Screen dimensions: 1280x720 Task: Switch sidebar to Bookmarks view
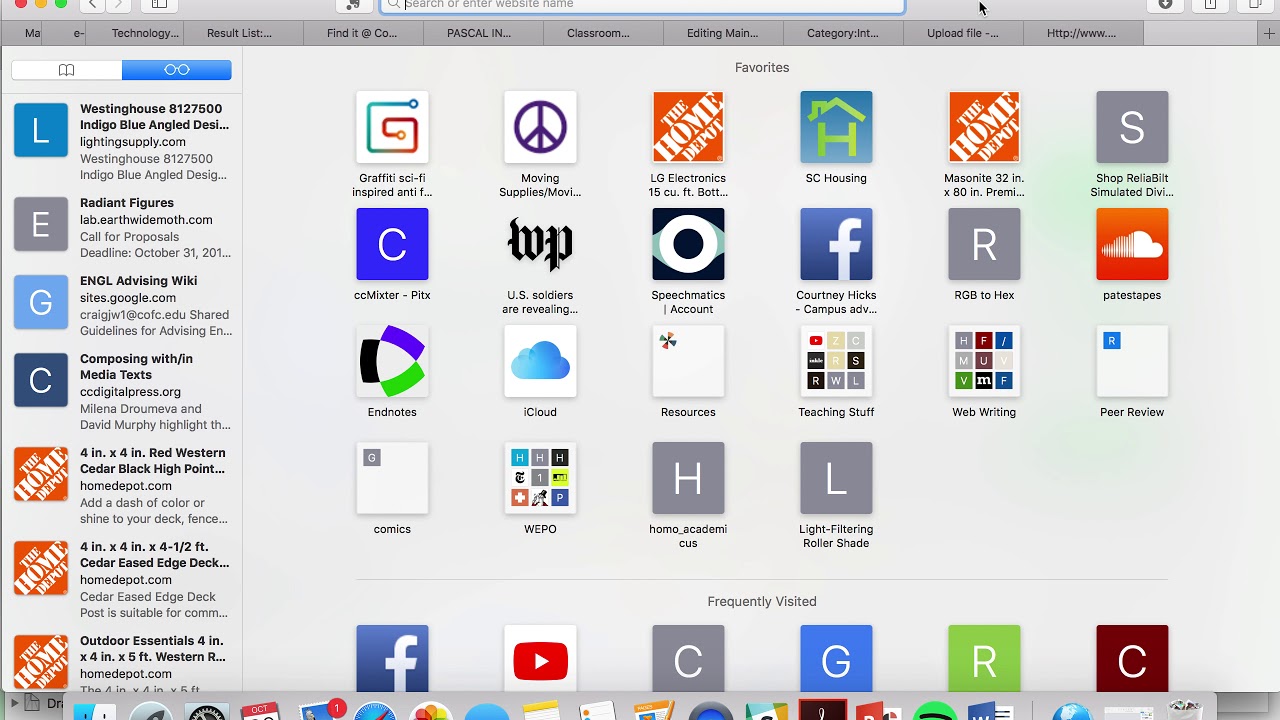point(67,70)
